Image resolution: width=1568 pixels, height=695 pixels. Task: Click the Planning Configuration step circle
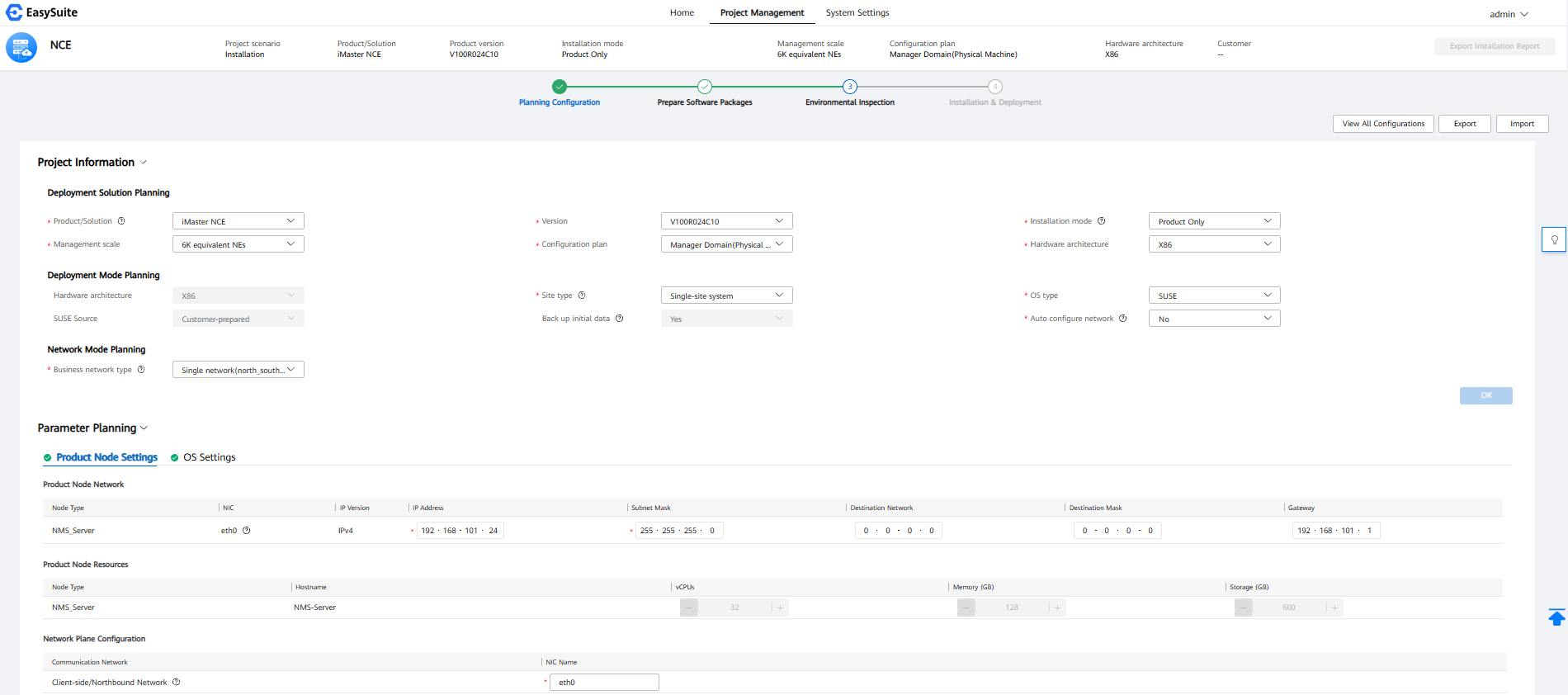click(560, 87)
